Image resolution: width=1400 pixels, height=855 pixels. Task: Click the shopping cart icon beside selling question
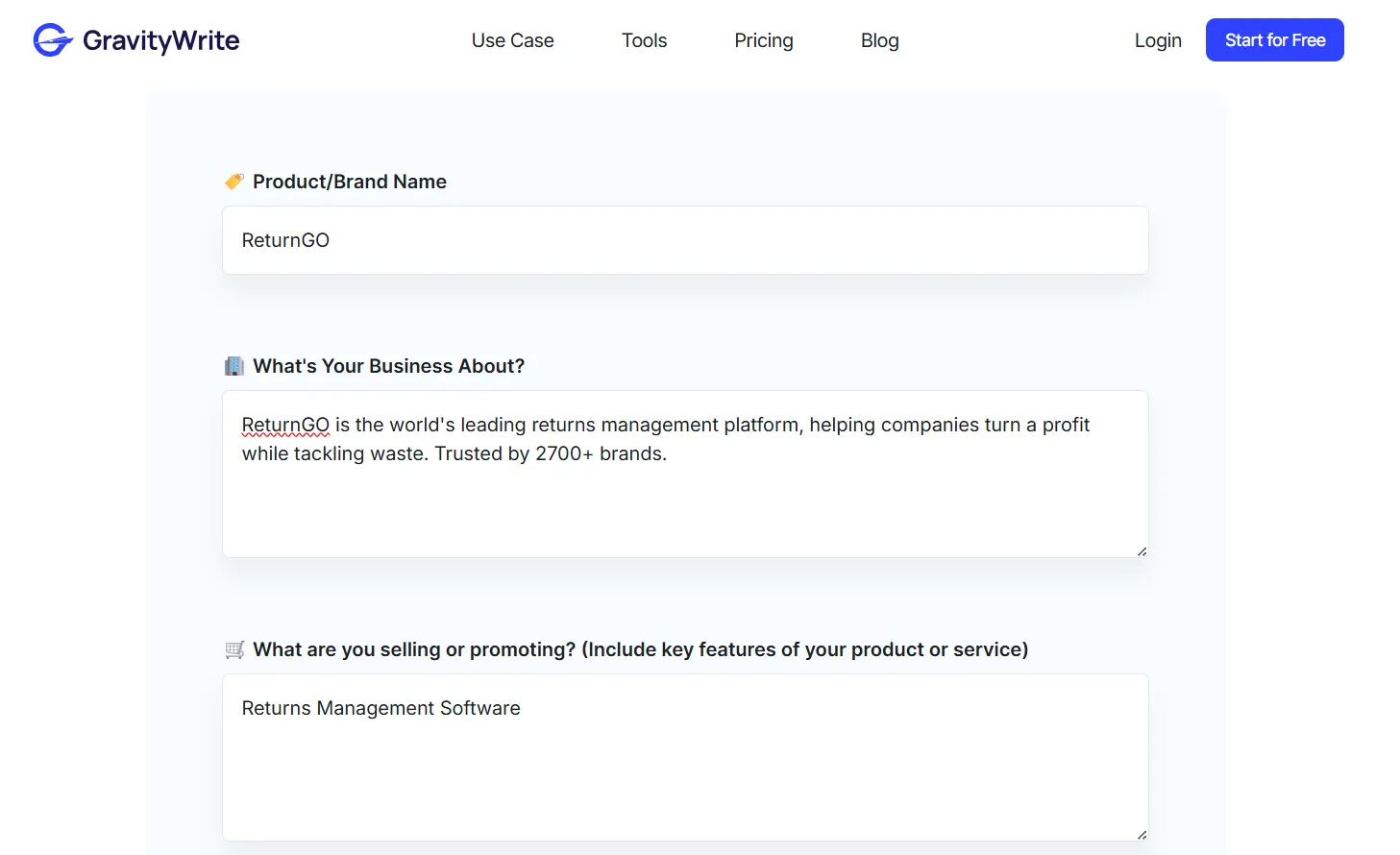coord(234,649)
